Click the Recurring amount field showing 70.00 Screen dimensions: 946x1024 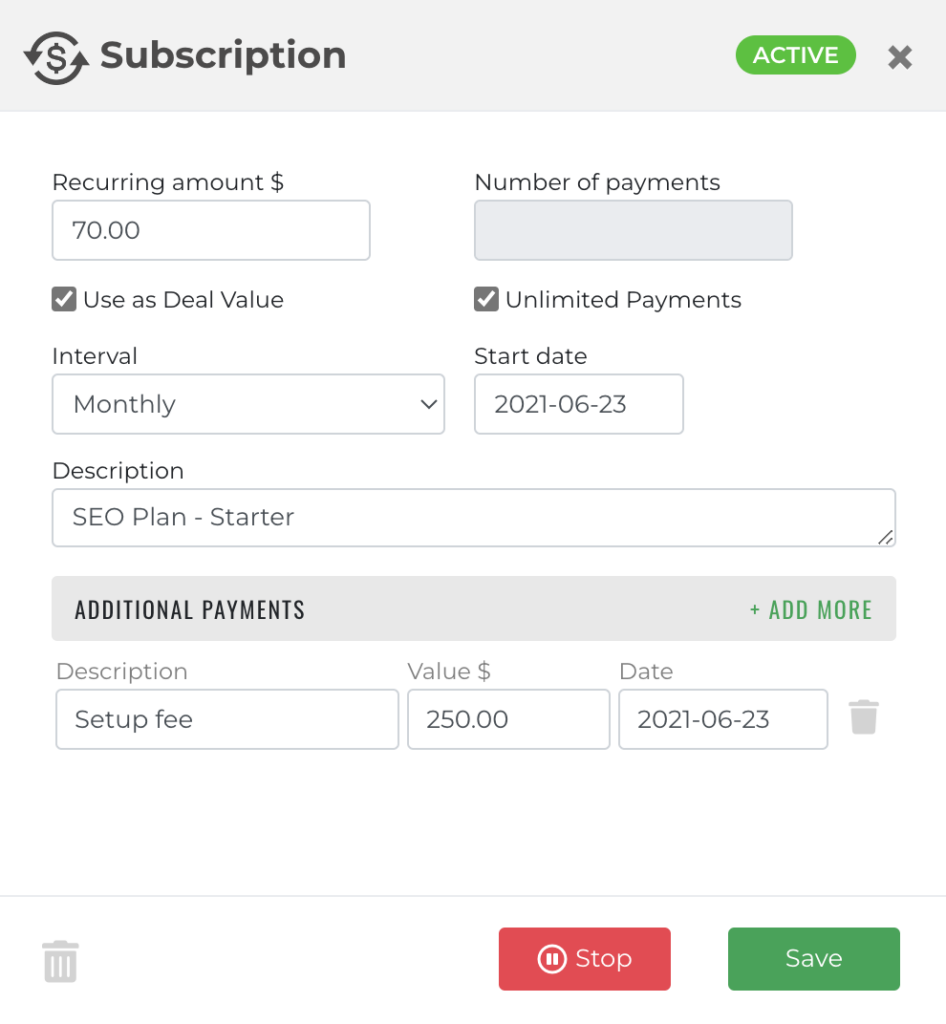(210, 230)
